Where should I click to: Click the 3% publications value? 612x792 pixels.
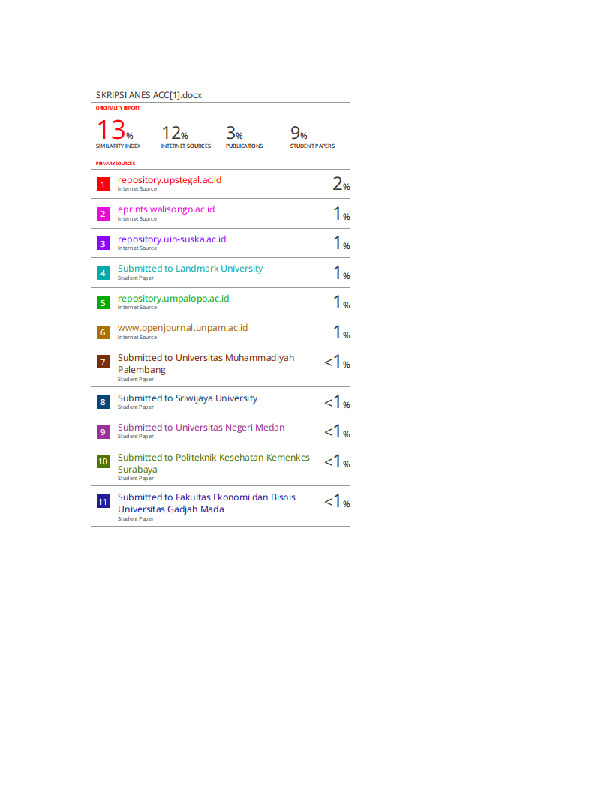tap(234, 133)
